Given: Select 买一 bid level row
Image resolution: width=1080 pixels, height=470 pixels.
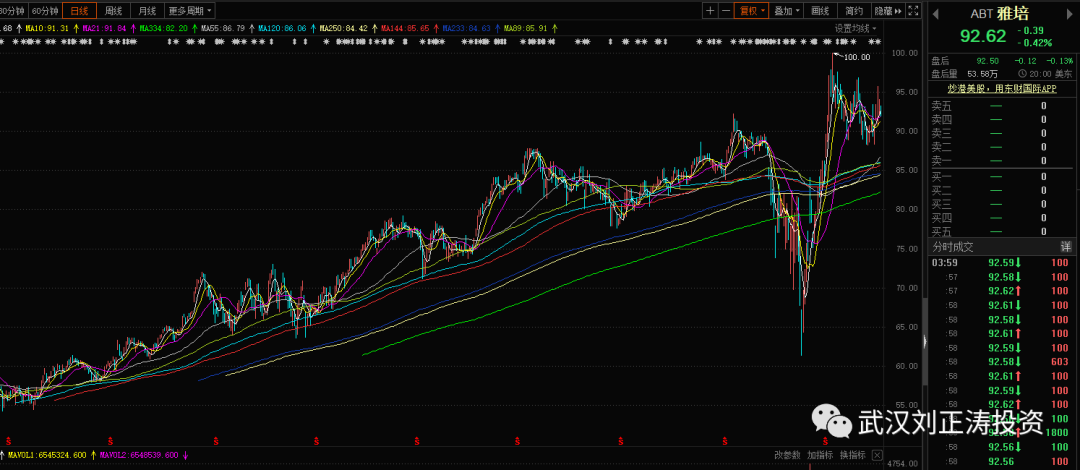Looking at the screenshot, I should coord(1001,176).
